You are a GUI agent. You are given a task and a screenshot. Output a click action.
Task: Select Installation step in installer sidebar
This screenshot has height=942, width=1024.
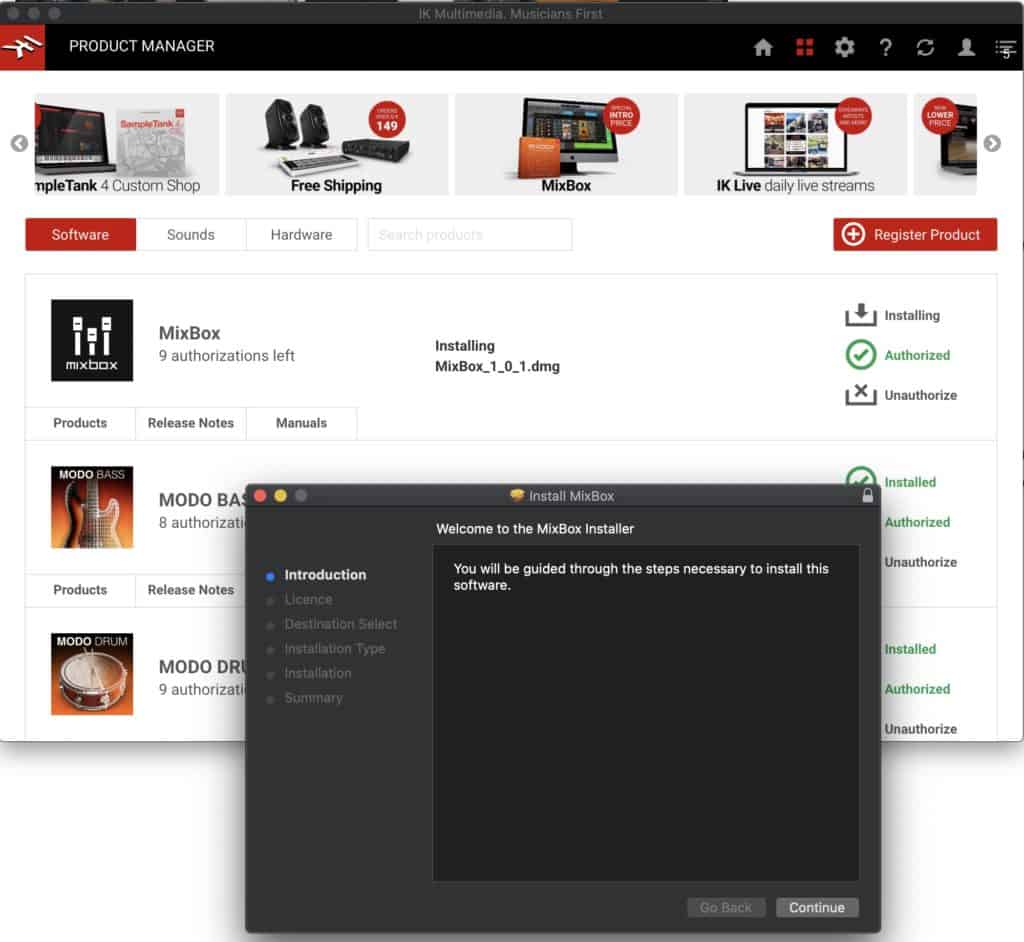click(x=318, y=673)
